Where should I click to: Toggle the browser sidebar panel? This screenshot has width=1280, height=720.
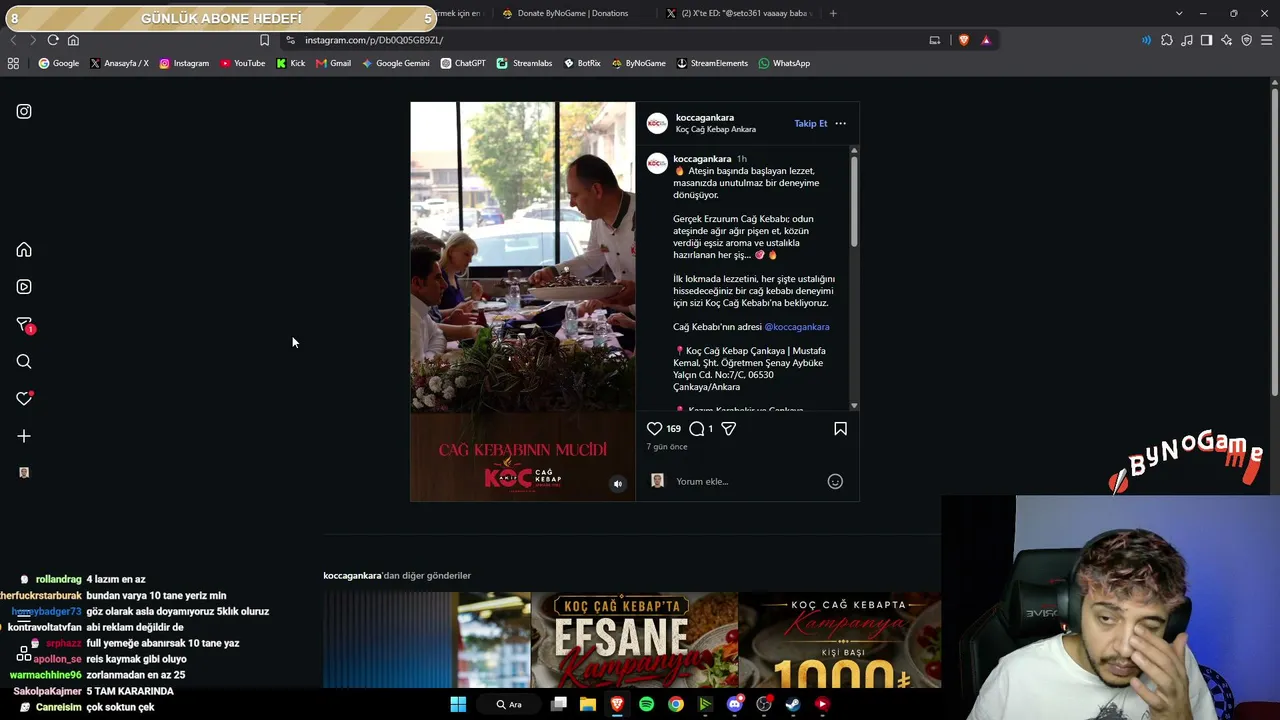[x=1207, y=40]
